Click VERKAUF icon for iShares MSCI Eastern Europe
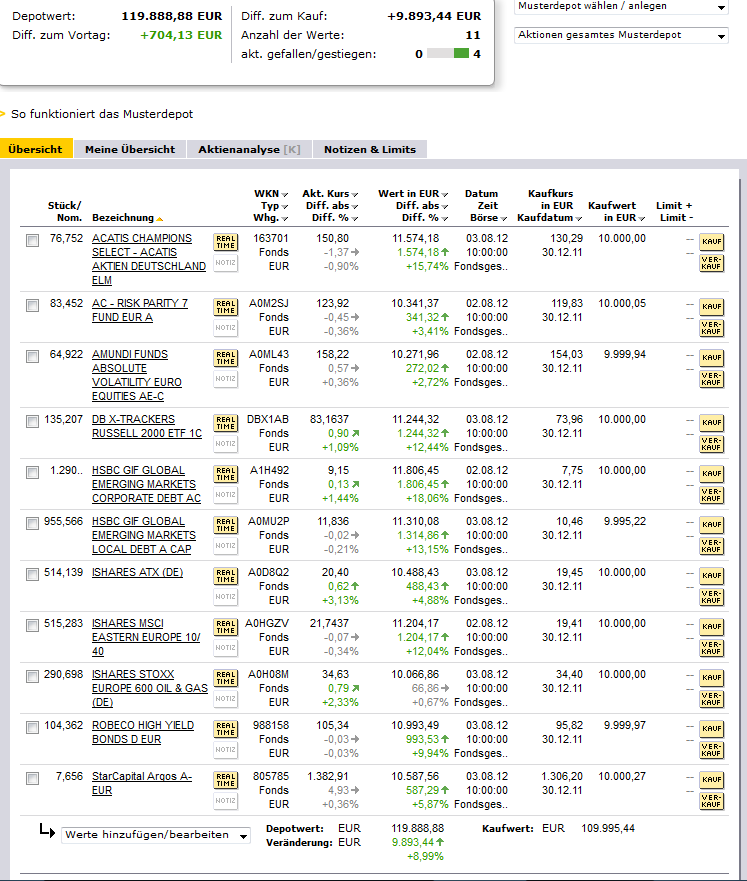The image size is (747, 881). (x=711, y=648)
